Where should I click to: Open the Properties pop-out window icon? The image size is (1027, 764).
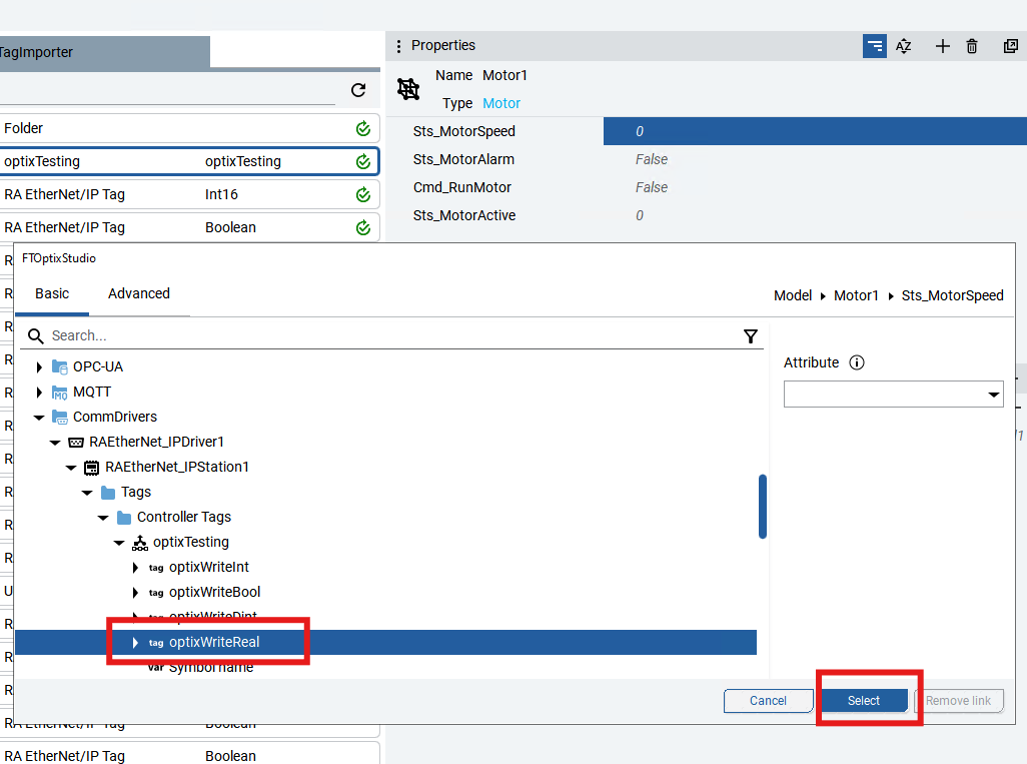(1011, 46)
